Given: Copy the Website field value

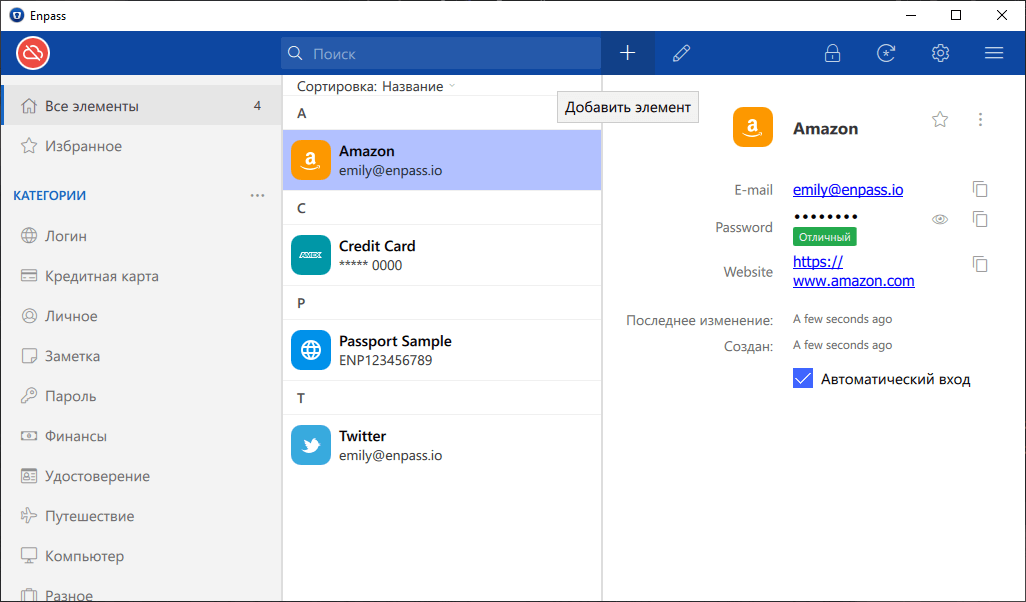Looking at the screenshot, I should [x=980, y=264].
